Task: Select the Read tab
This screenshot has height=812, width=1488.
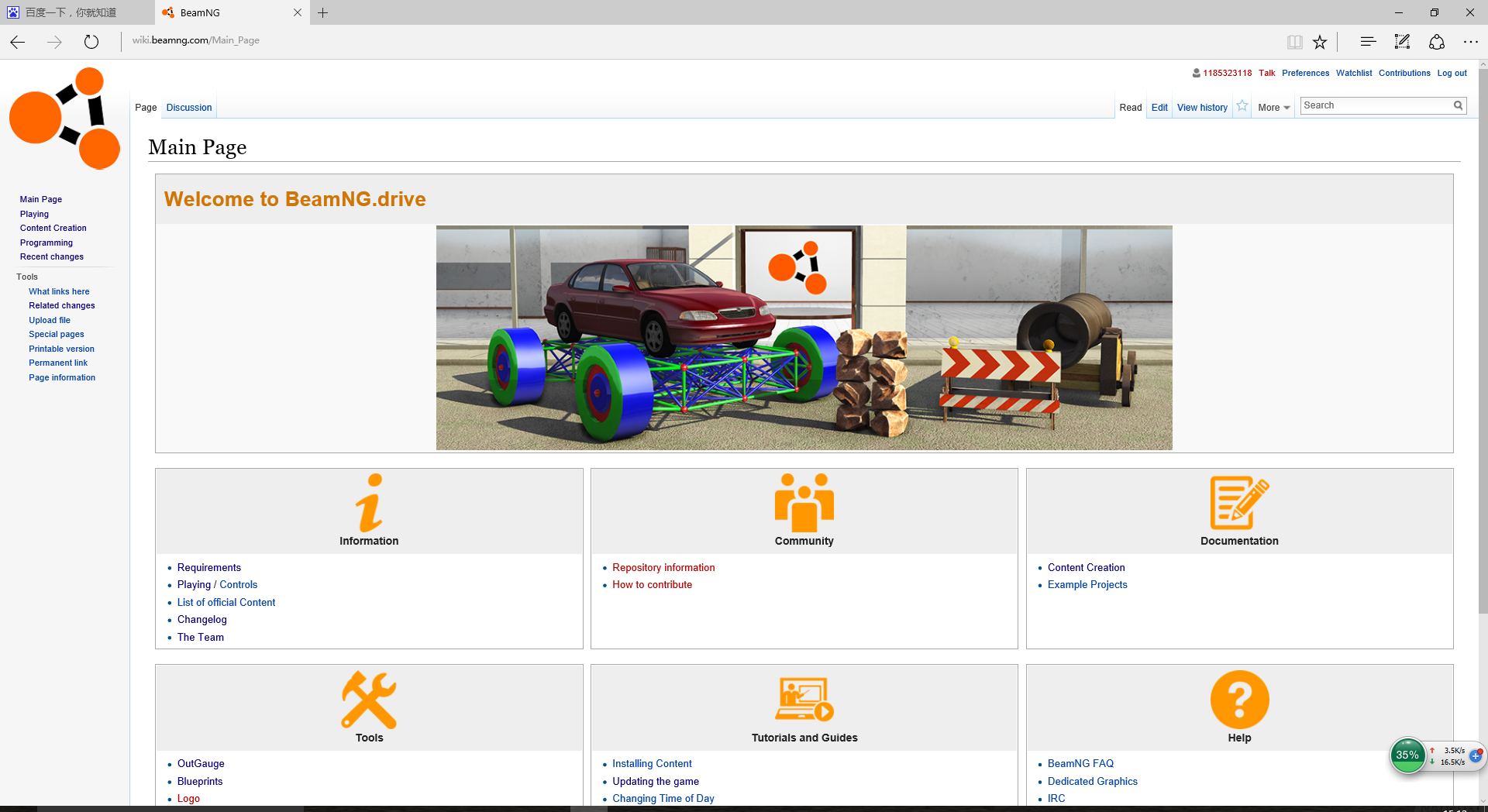Action: pyautogui.click(x=1131, y=108)
